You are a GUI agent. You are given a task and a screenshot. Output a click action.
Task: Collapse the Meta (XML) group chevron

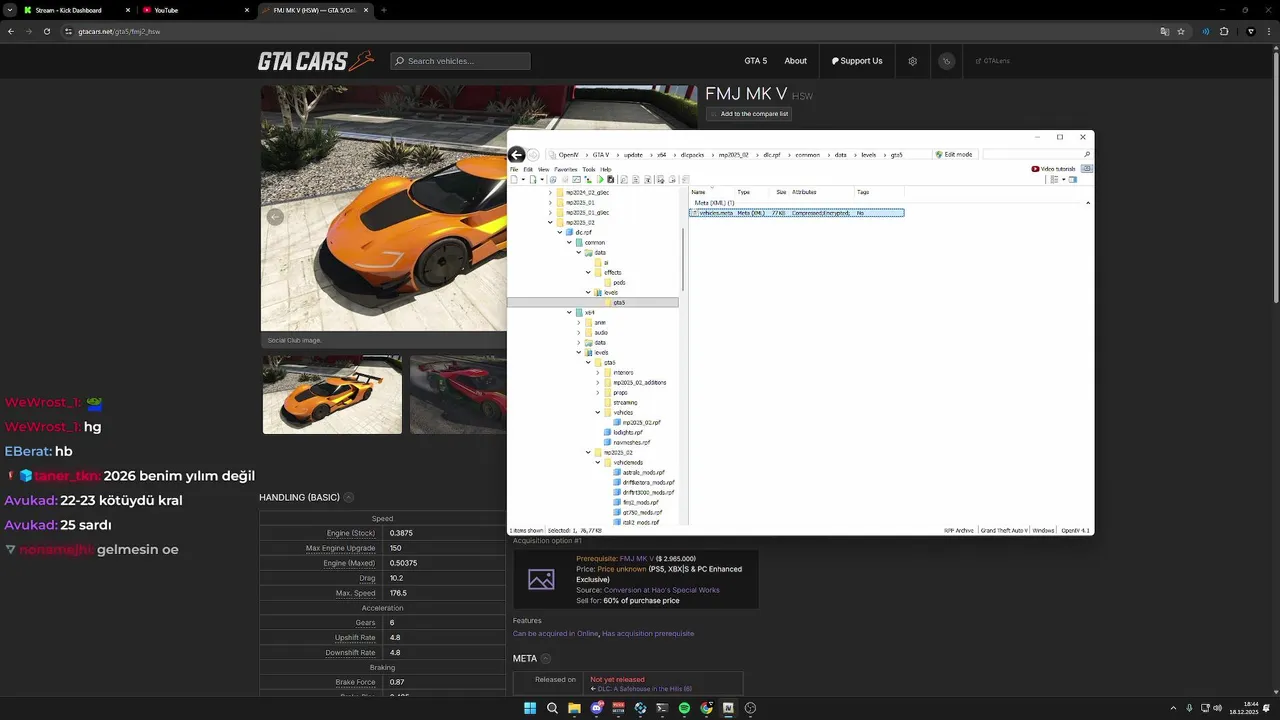1088,203
